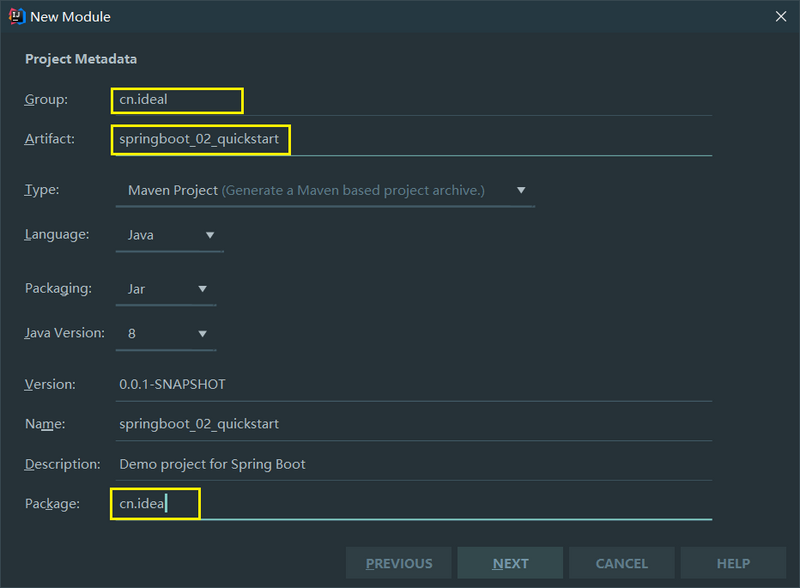This screenshot has height=588, width=800.
Task: Open the Packaging dropdown set to Jar
Action: [x=166, y=289]
